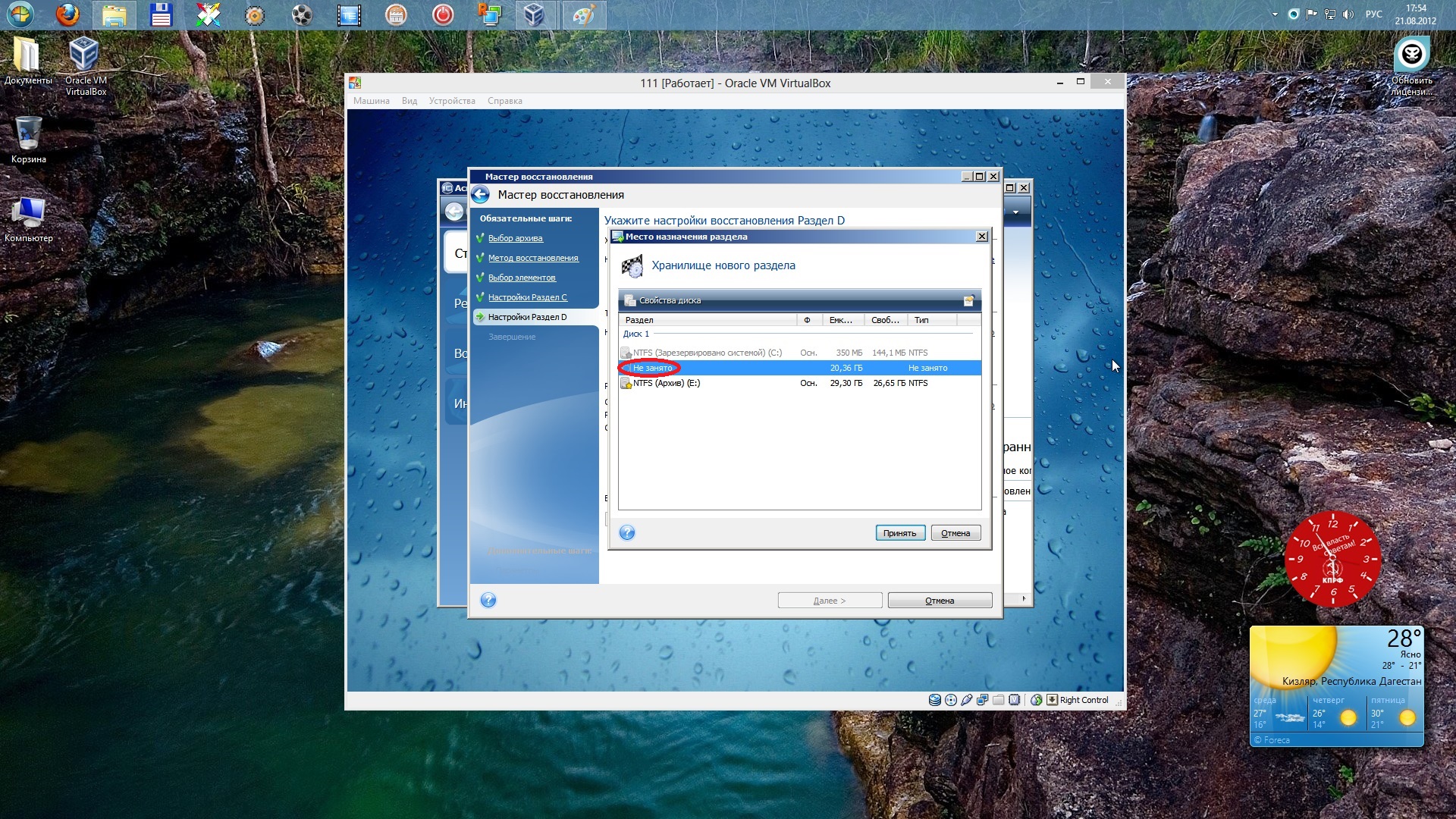Open the Метод восстановления step link
1456x819 pixels.
[532, 258]
